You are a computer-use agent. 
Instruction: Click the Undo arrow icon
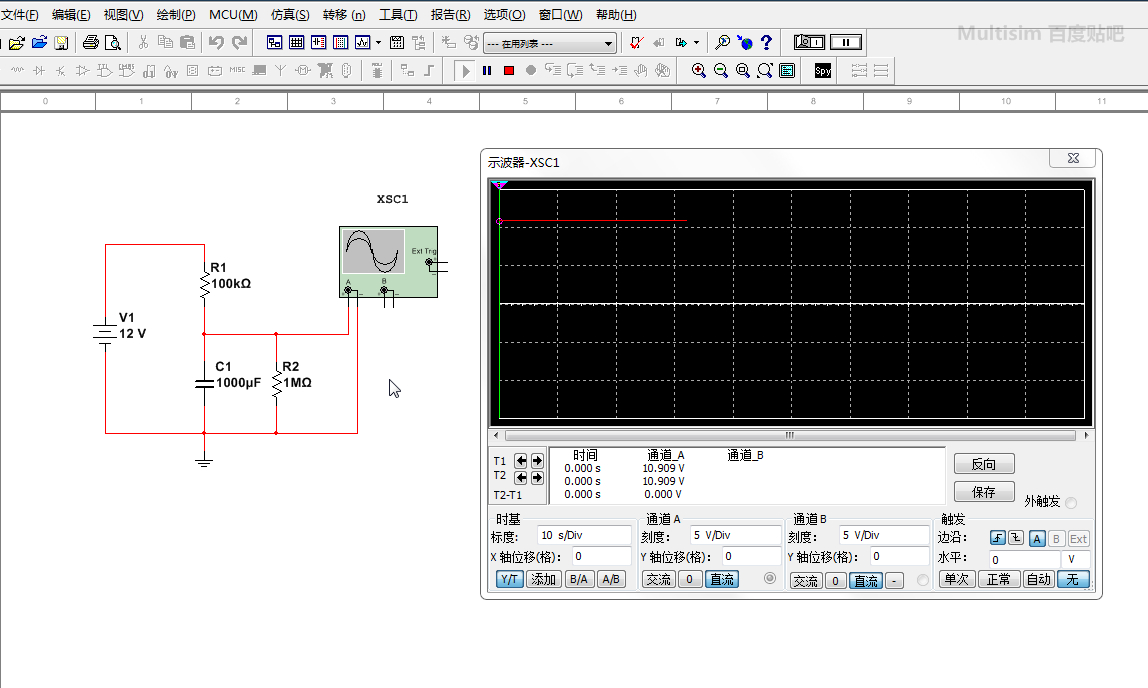coord(216,43)
